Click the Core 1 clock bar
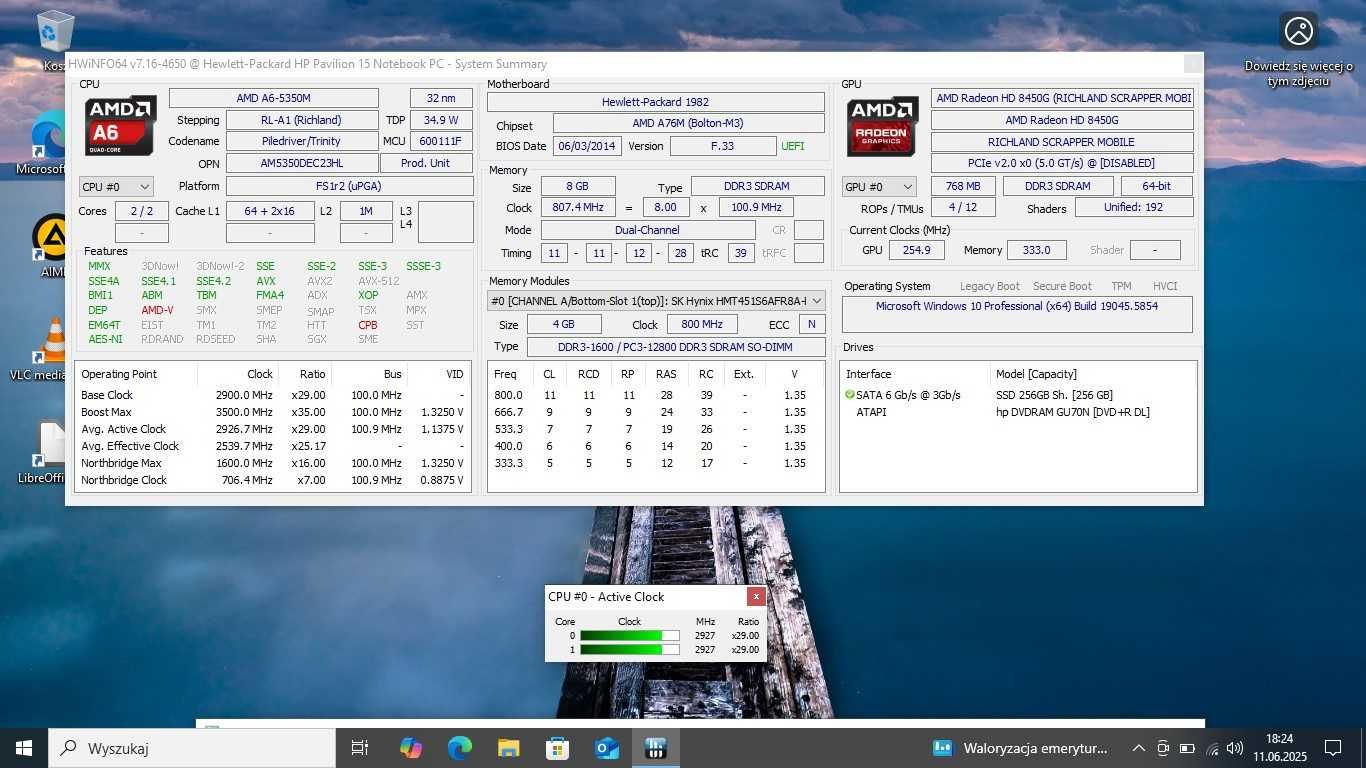1366x768 pixels. pyautogui.click(x=629, y=649)
